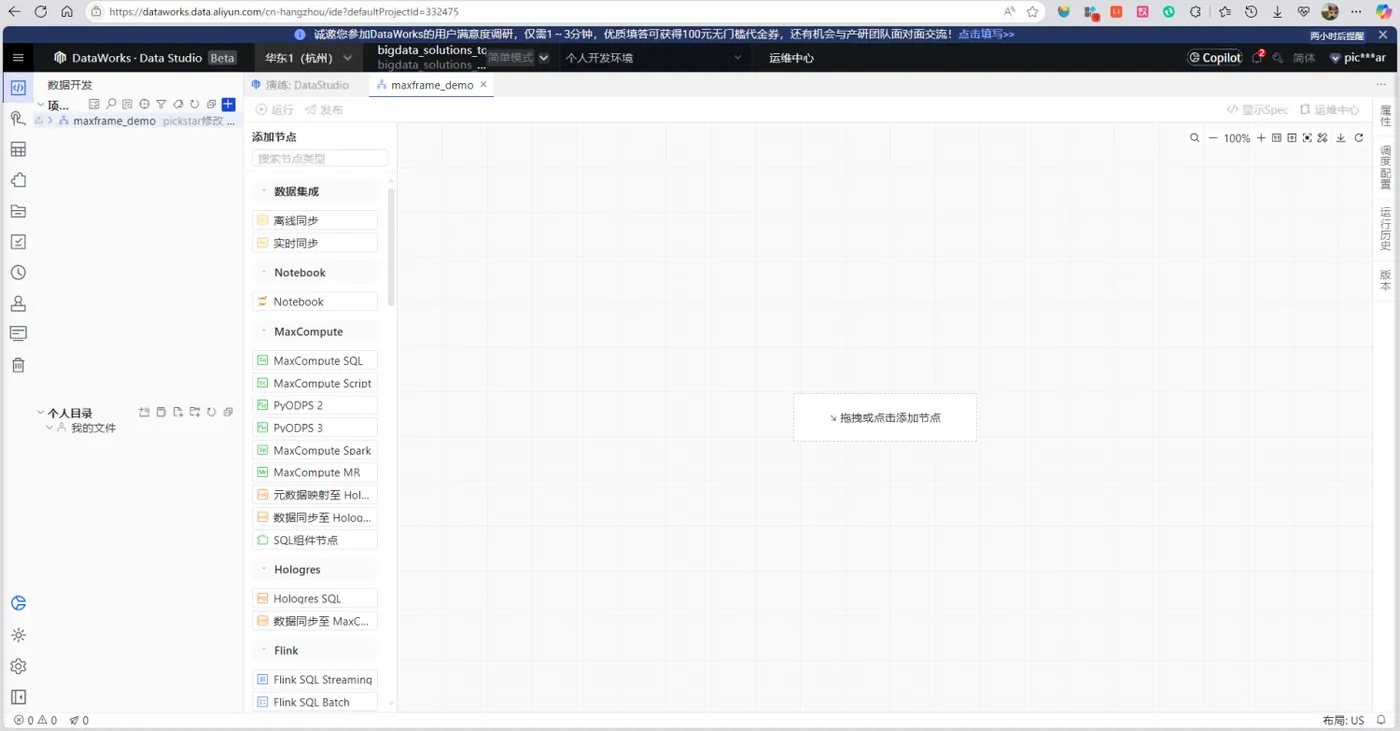
Task: Open the notification bell with badge
Action: click(x=1258, y=58)
